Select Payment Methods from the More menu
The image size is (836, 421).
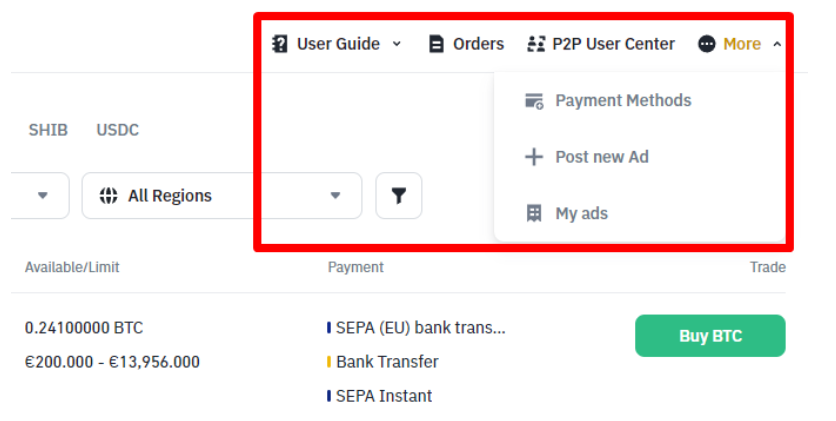(x=623, y=101)
